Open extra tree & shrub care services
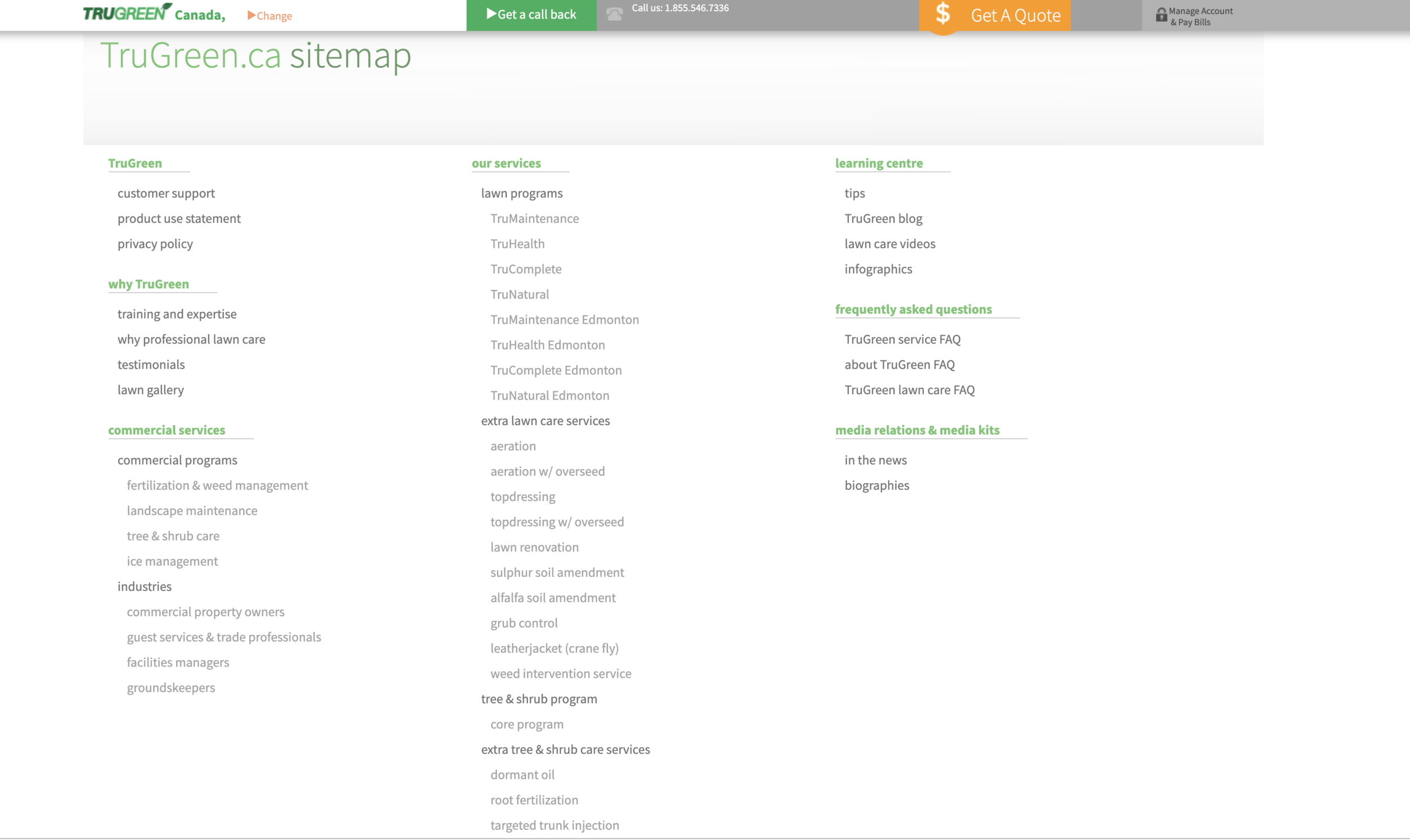 [566, 749]
